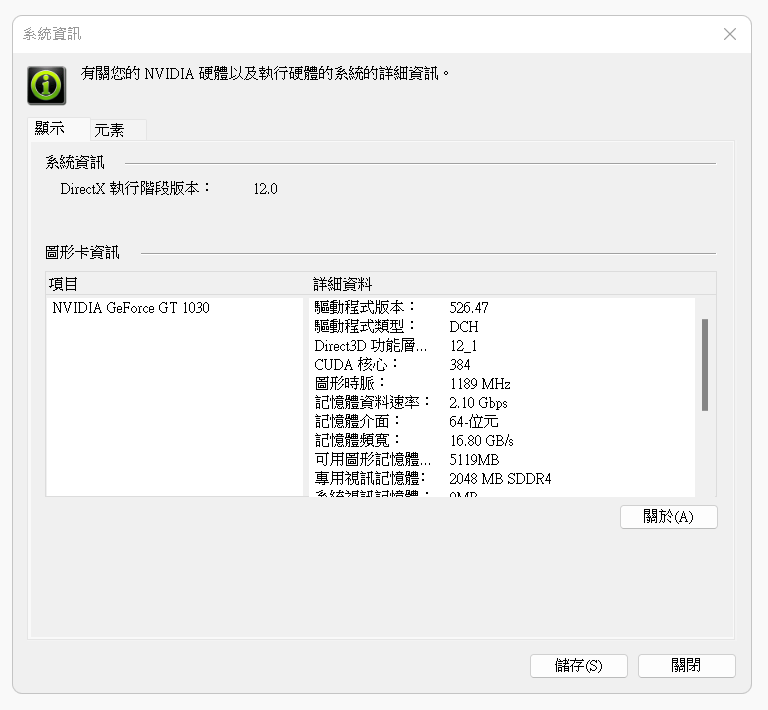Image resolution: width=768 pixels, height=710 pixels.
Task: Click the DirectX 執行階段版本 label
Action: (135, 189)
